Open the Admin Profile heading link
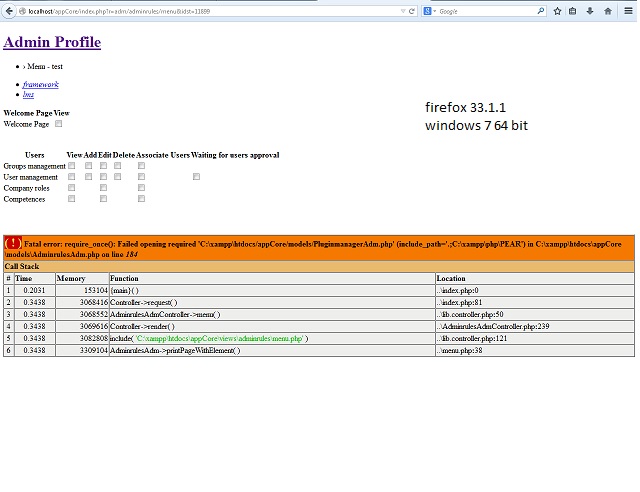Image resolution: width=640 pixels, height=492 pixels. [x=52, y=42]
